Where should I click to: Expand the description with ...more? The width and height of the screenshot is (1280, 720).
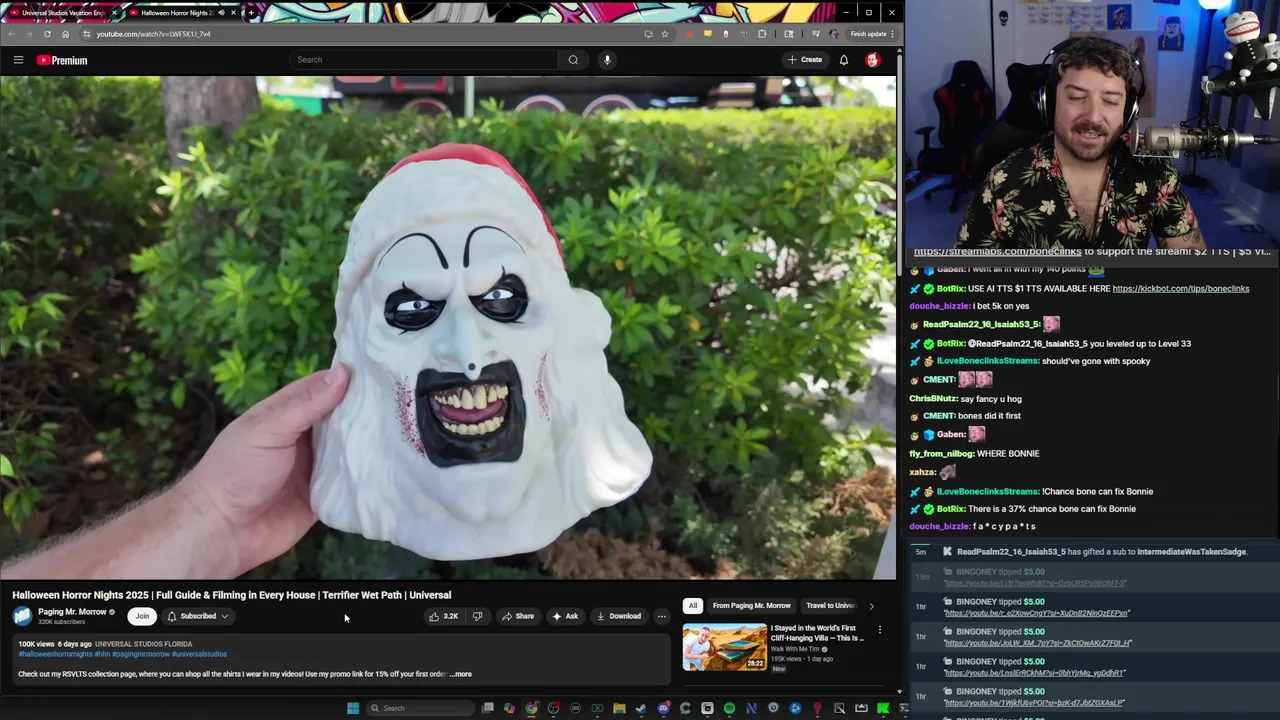click(460, 674)
